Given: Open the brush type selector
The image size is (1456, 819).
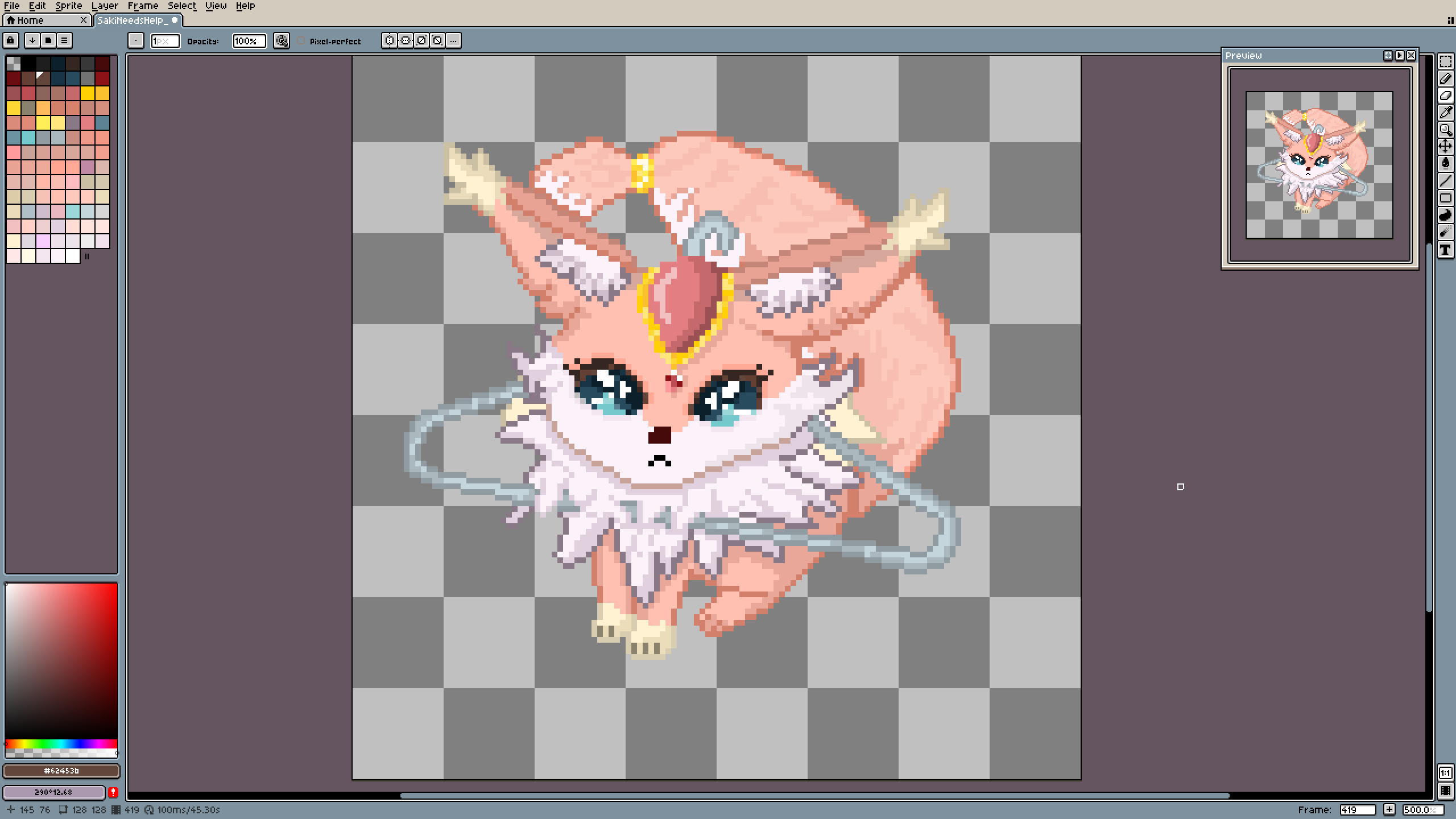Looking at the screenshot, I should coord(136,40).
